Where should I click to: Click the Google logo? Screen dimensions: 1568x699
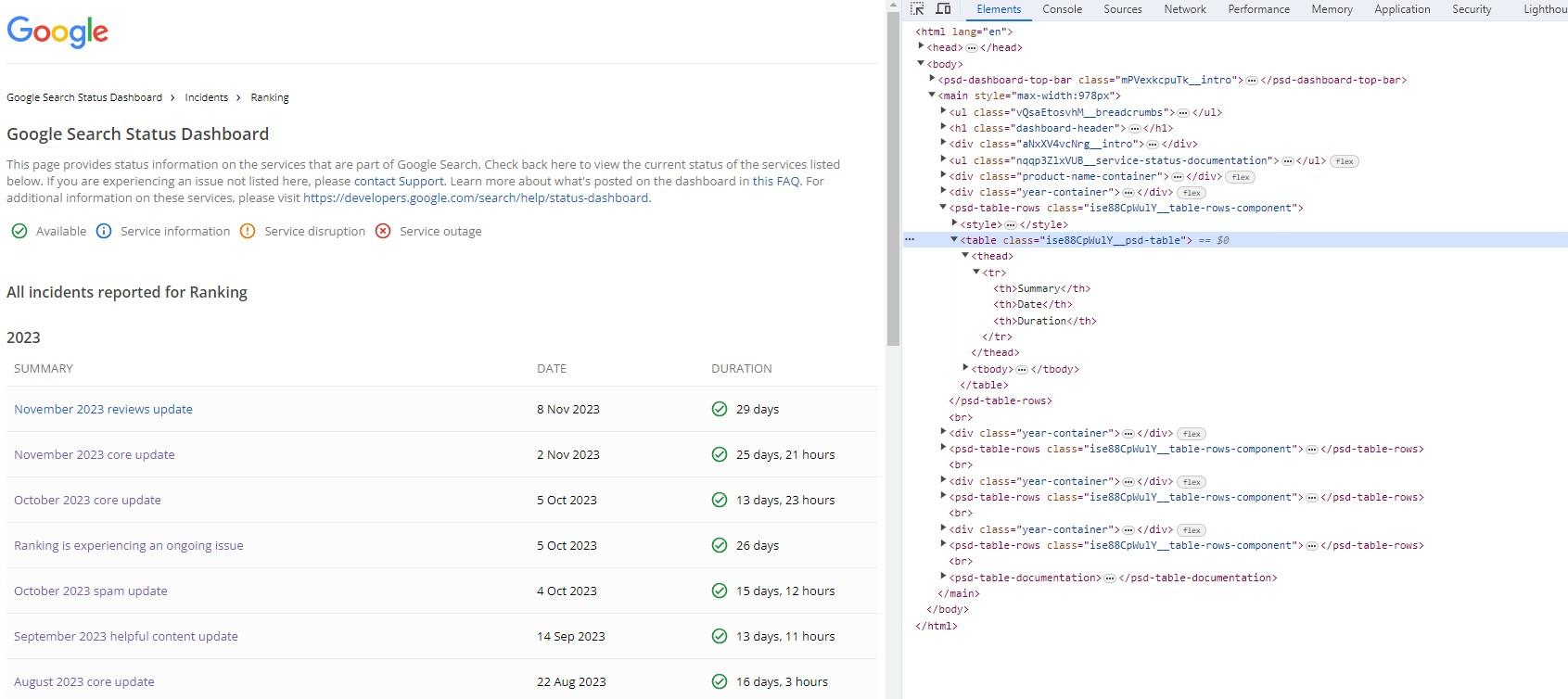coord(57,32)
